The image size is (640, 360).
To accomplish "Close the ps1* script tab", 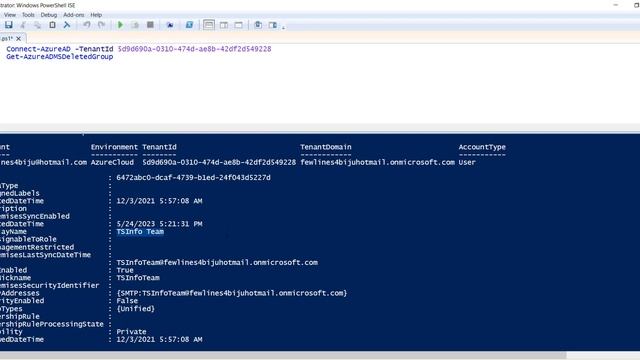I will tap(18, 38).
